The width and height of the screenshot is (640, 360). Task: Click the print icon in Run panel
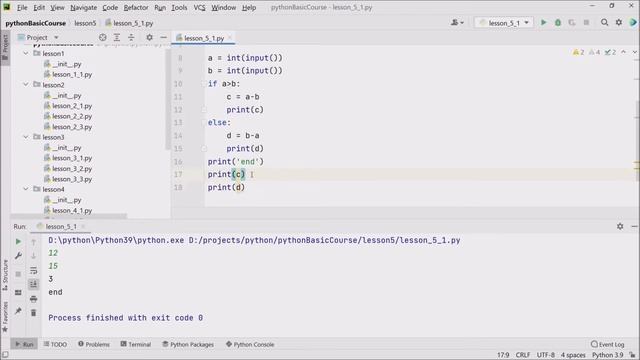pyautogui.click(x=33, y=299)
